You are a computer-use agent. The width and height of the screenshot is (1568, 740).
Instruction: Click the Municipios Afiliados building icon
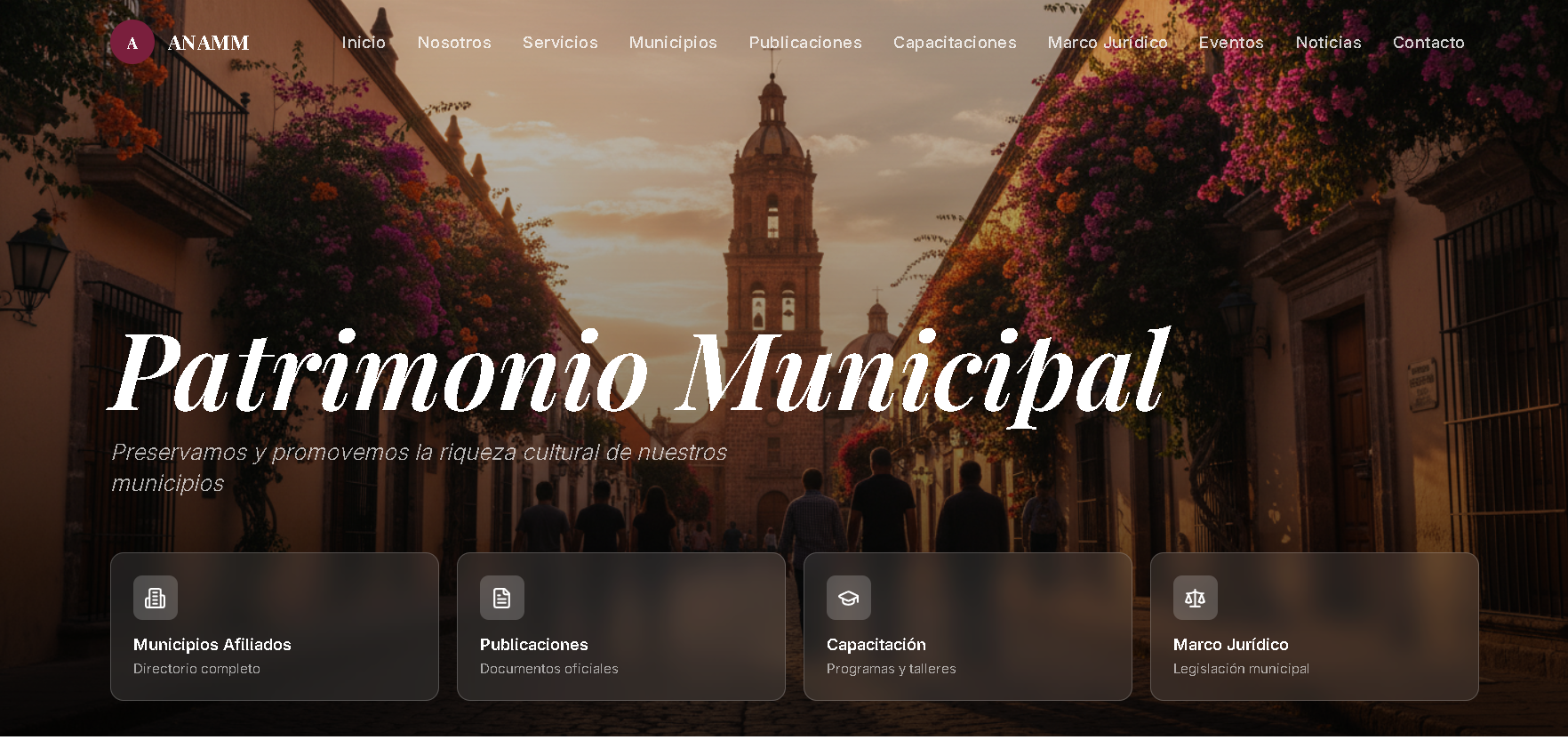coord(156,598)
